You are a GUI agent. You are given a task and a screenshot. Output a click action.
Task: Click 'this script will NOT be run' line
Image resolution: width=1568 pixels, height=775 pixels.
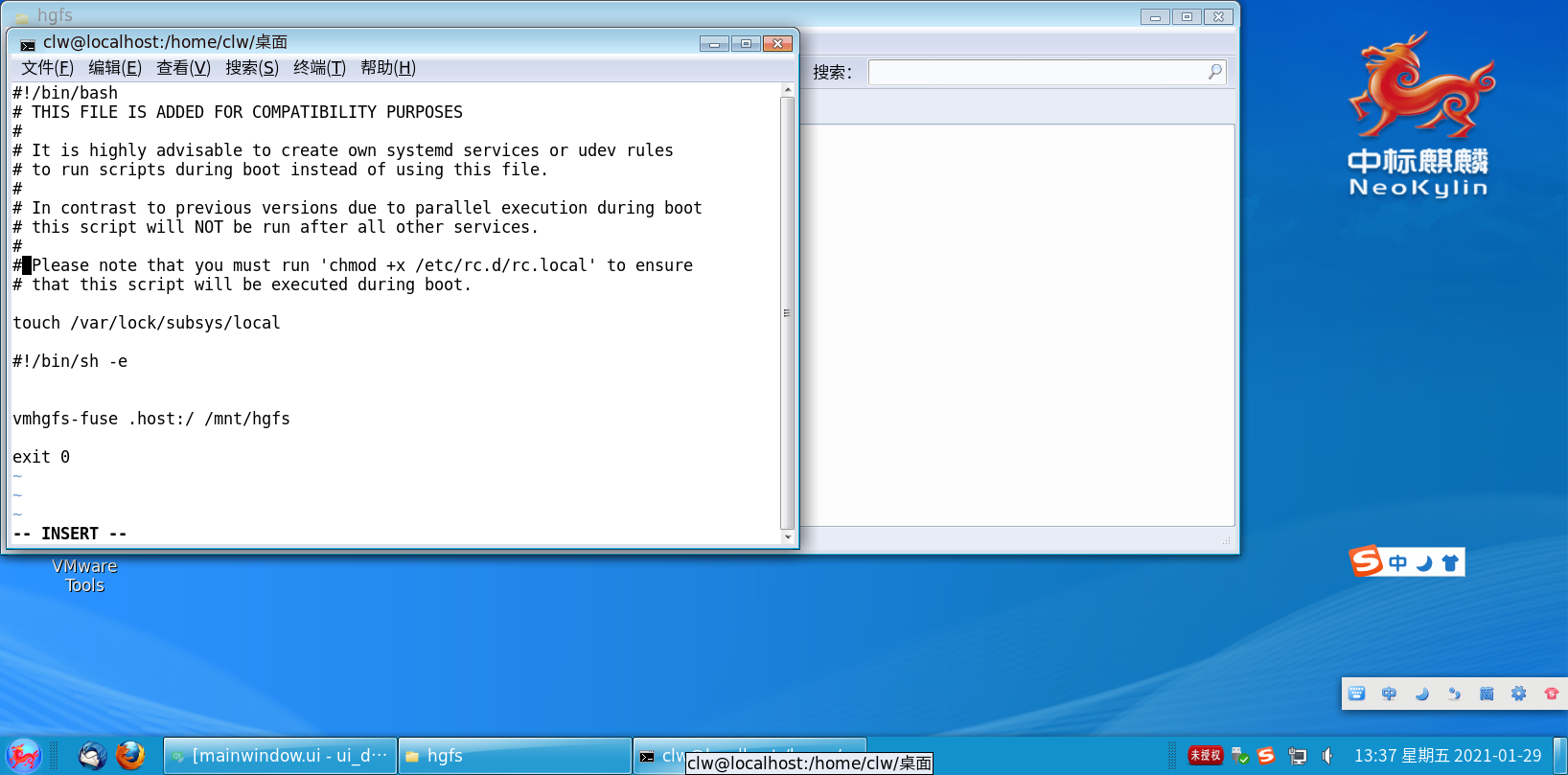276,227
